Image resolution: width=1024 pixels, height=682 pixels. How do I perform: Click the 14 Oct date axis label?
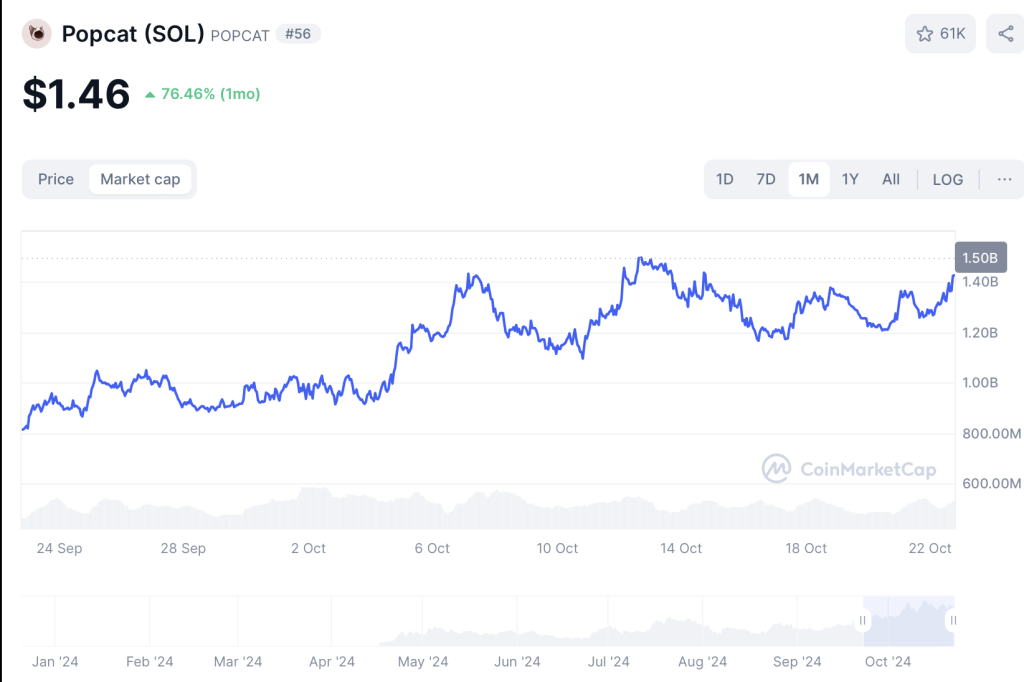(680, 548)
